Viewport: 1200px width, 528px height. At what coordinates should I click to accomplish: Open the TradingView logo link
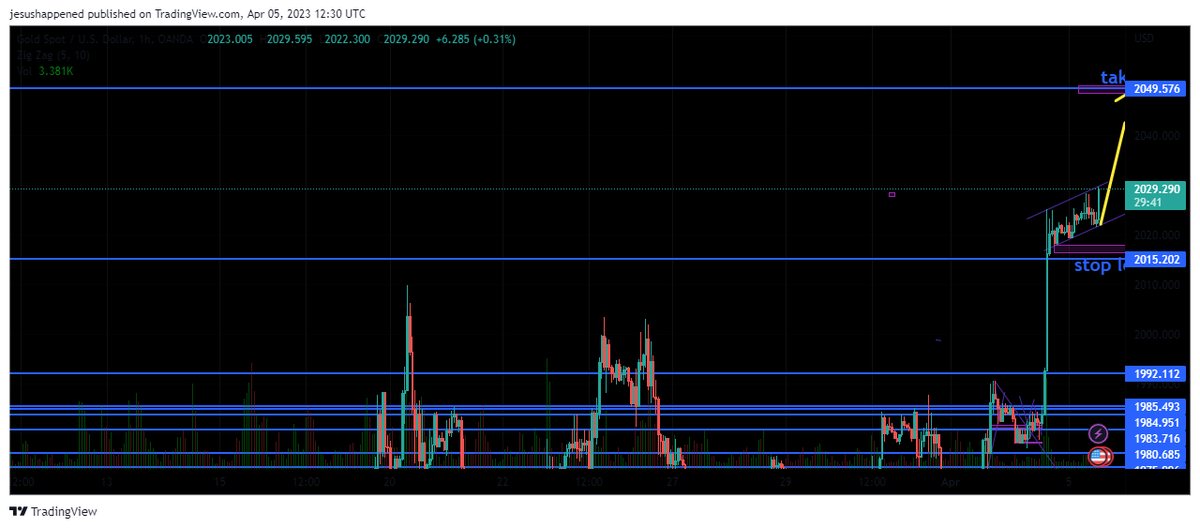coord(52,511)
